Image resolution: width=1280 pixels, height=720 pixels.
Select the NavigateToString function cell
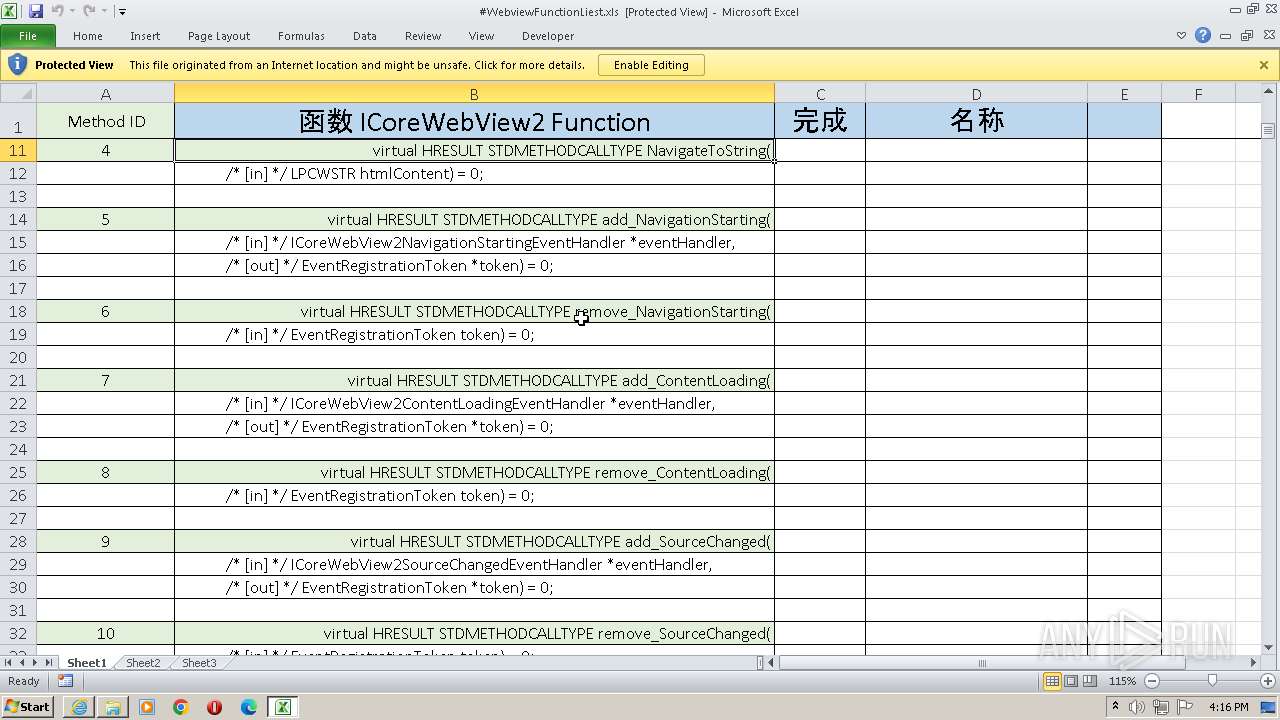pyautogui.click(x=474, y=151)
